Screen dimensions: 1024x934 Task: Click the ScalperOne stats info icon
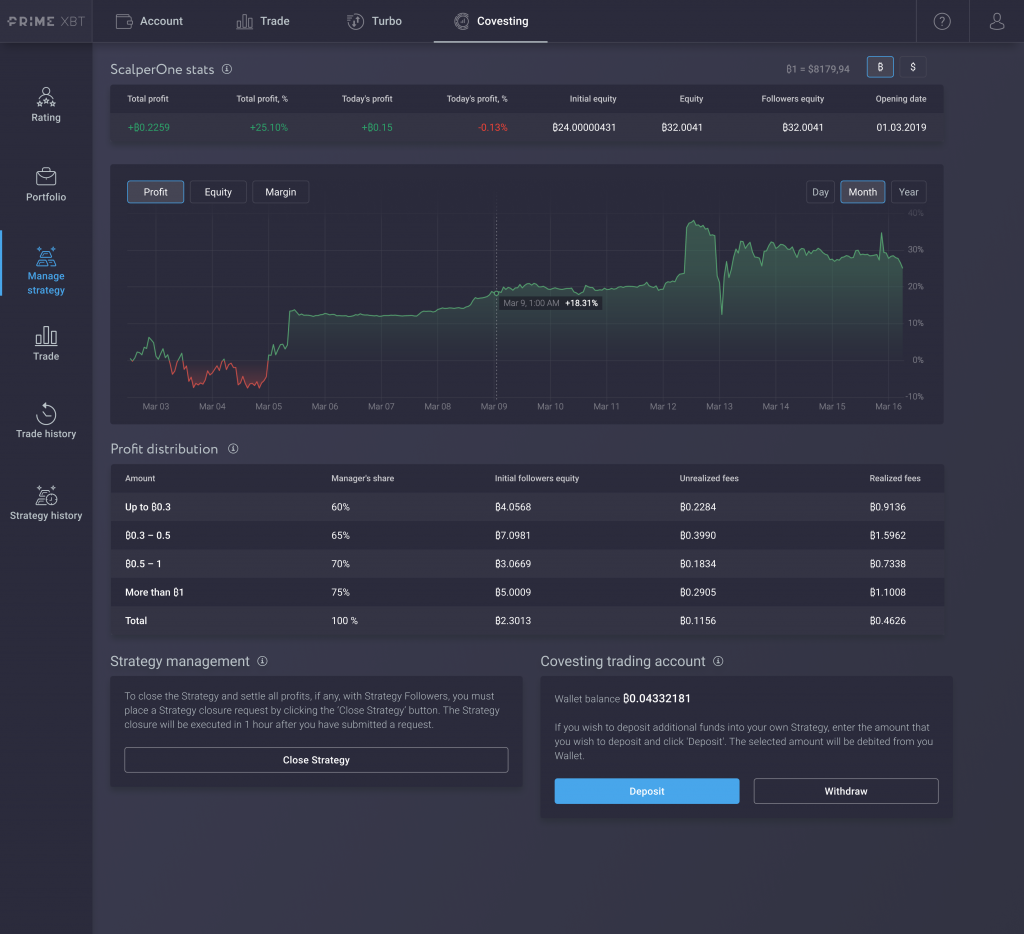[x=227, y=70]
